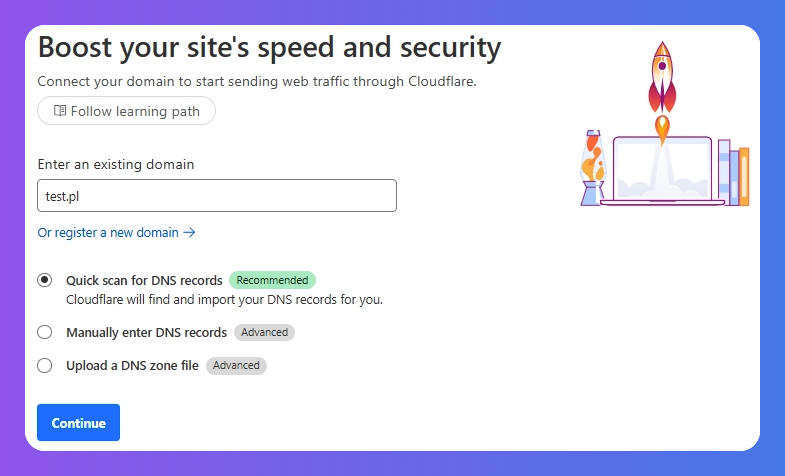The height and width of the screenshot is (476, 785).
Task: Select Manually enter DNS records radio
Action: [x=45, y=332]
